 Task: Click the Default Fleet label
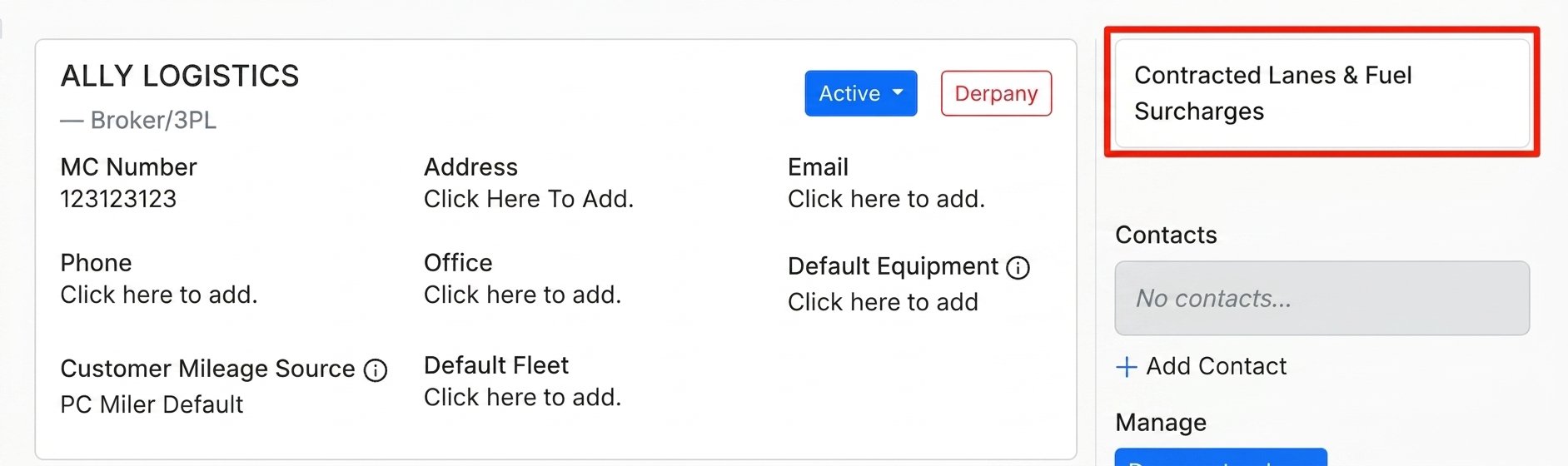pos(496,365)
